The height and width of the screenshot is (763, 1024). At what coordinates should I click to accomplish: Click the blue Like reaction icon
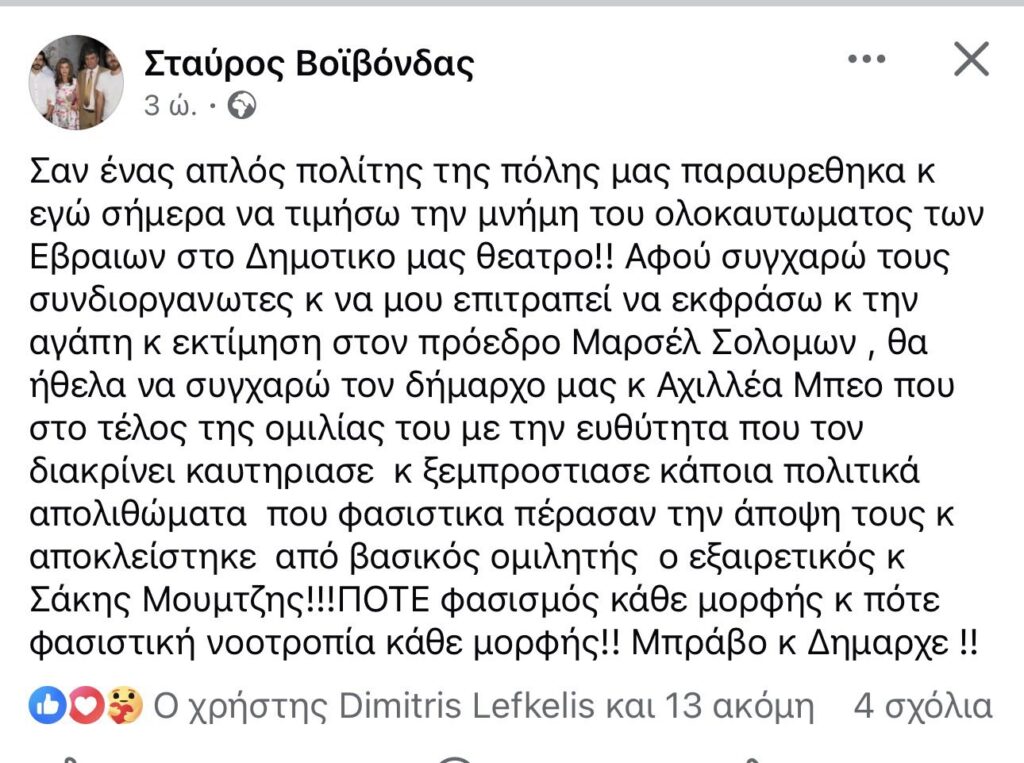(46, 707)
